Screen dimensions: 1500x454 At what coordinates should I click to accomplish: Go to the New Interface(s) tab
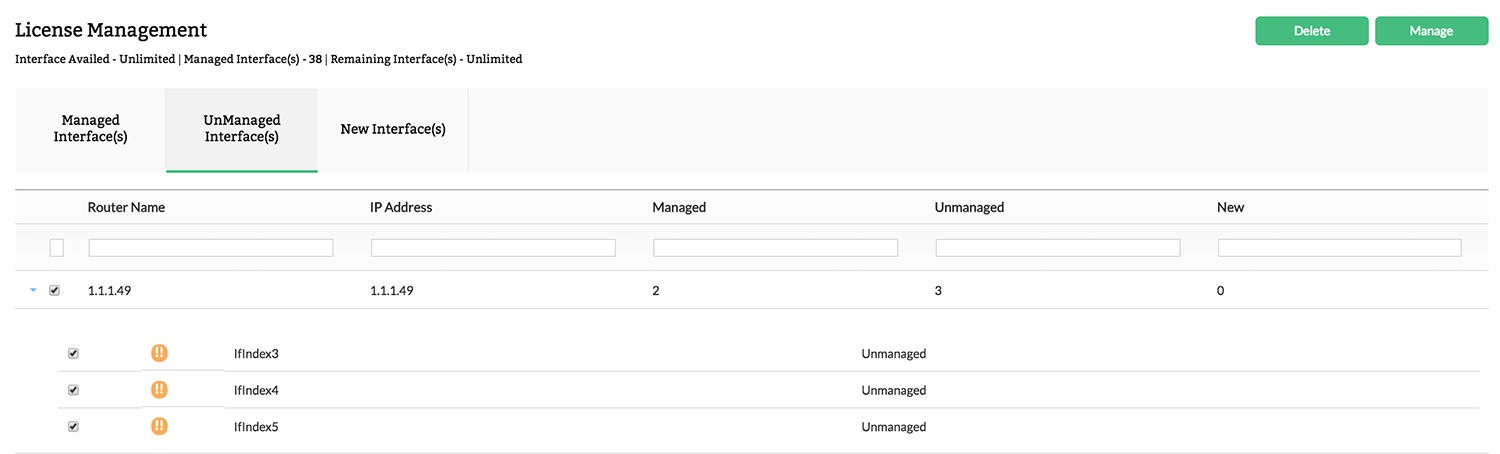click(x=393, y=129)
